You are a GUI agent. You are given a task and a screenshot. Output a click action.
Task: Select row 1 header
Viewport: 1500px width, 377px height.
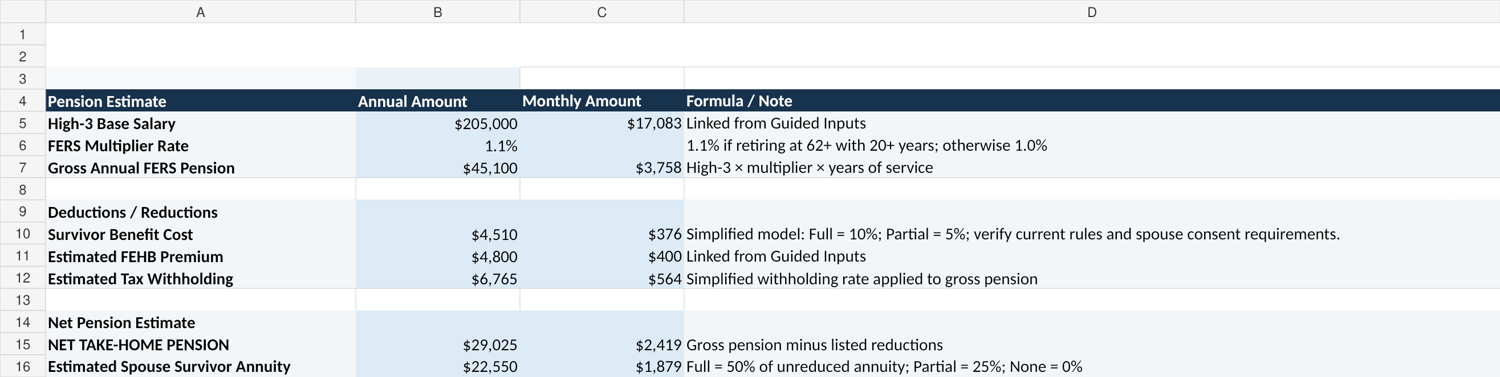pos(23,34)
